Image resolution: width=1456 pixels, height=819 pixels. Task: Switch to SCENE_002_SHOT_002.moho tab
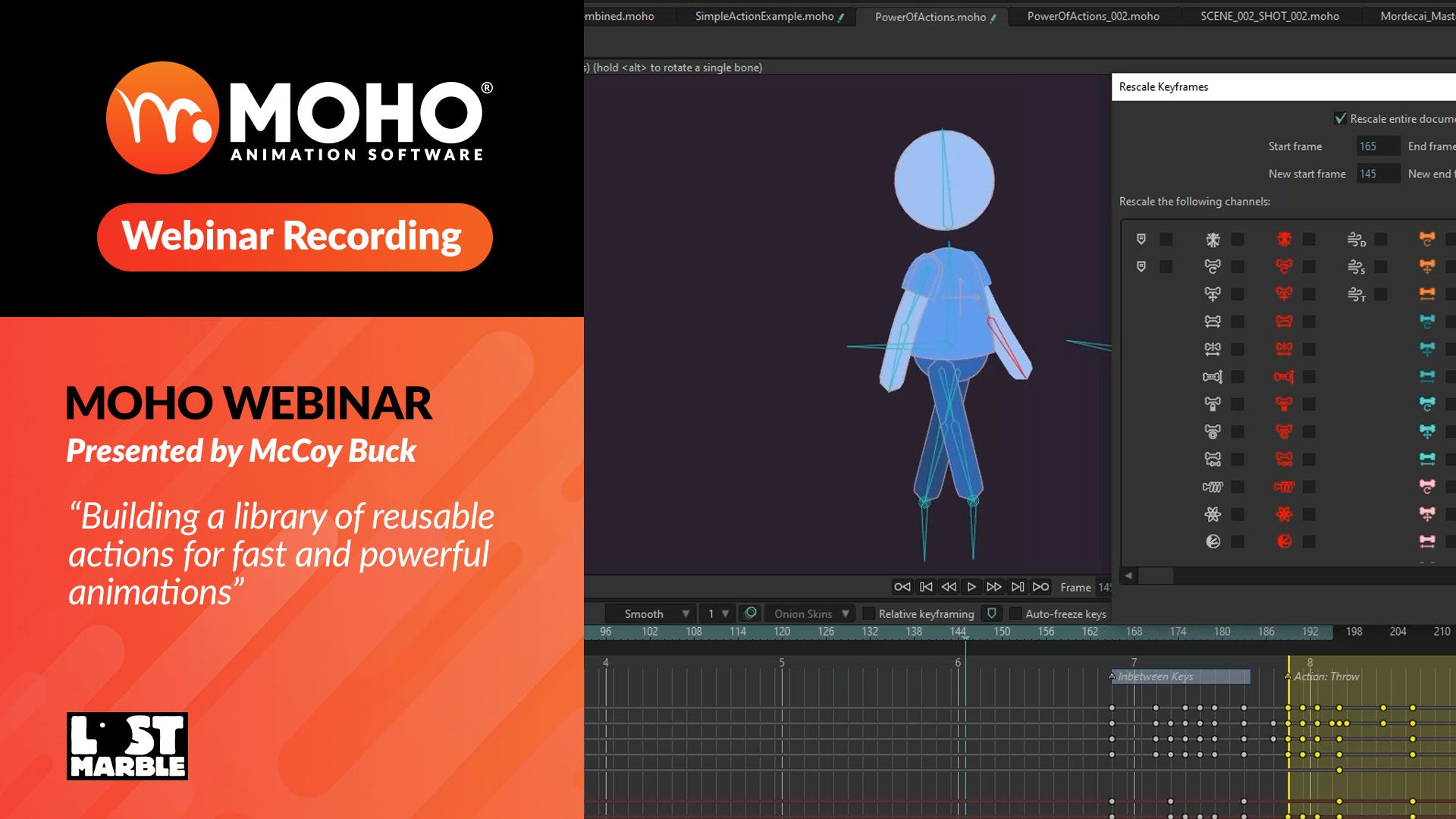[x=1269, y=17]
